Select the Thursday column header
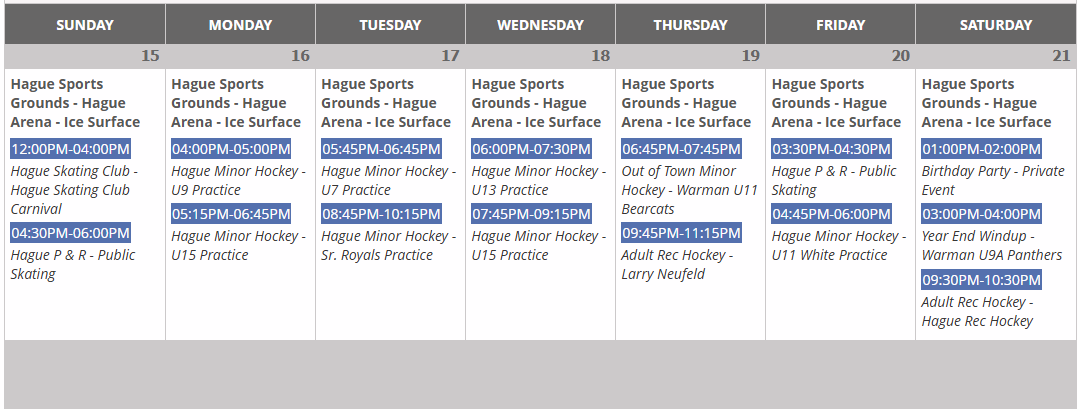Image resolution: width=1078 pixels, height=409 pixels. 690,25
